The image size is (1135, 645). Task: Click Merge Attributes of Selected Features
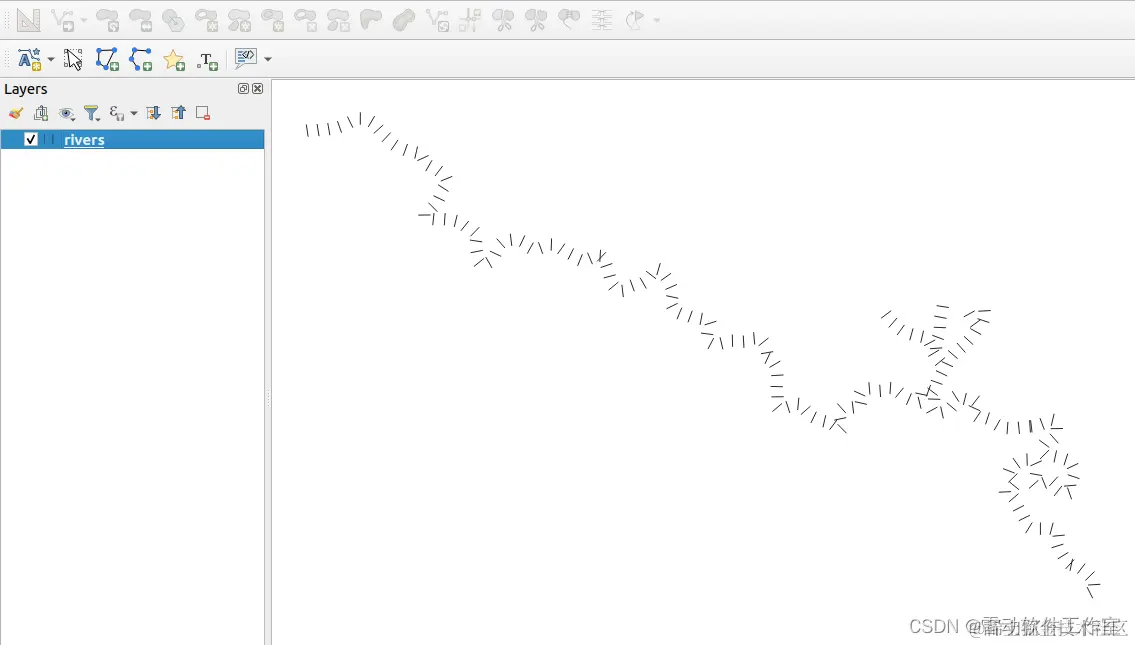point(602,20)
